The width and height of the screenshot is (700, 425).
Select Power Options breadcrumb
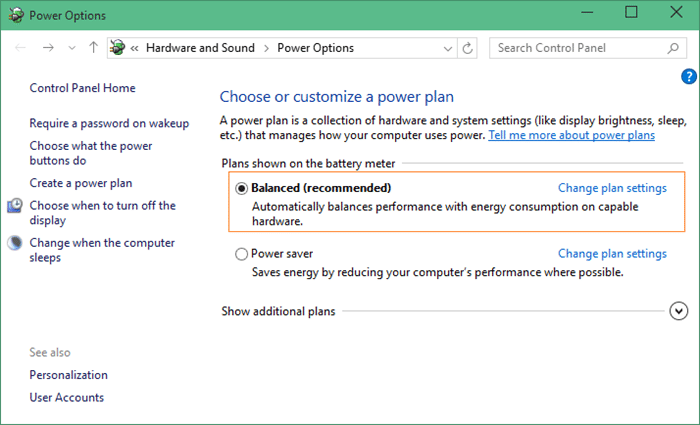tap(316, 48)
